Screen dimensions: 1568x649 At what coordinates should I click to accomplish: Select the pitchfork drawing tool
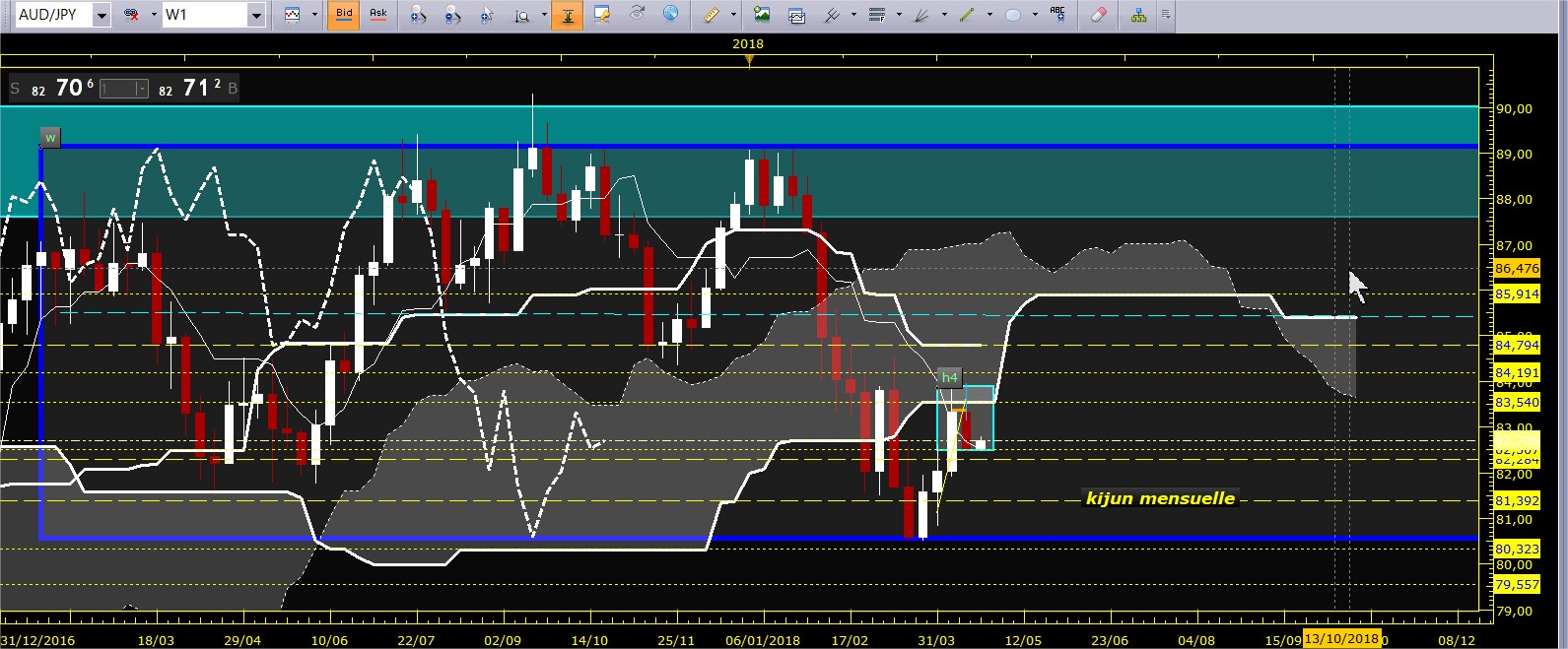(x=832, y=15)
